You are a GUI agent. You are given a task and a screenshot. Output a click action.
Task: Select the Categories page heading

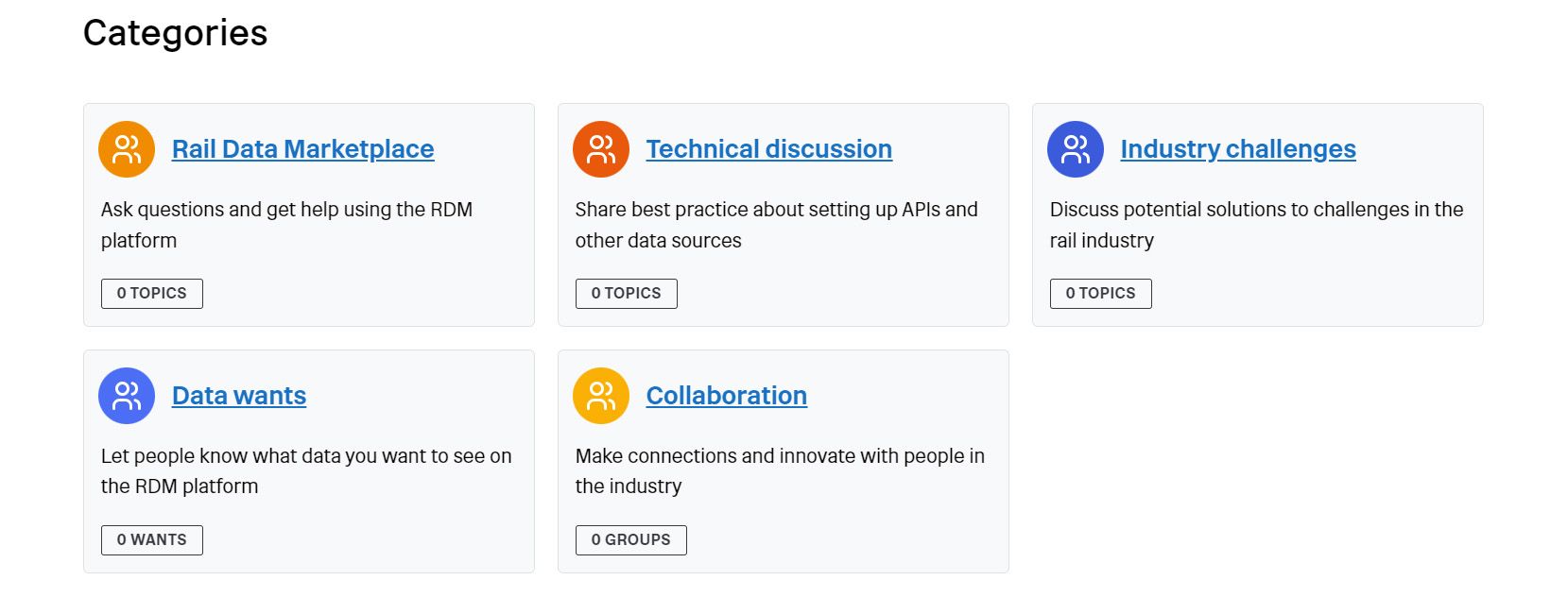[x=175, y=32]
